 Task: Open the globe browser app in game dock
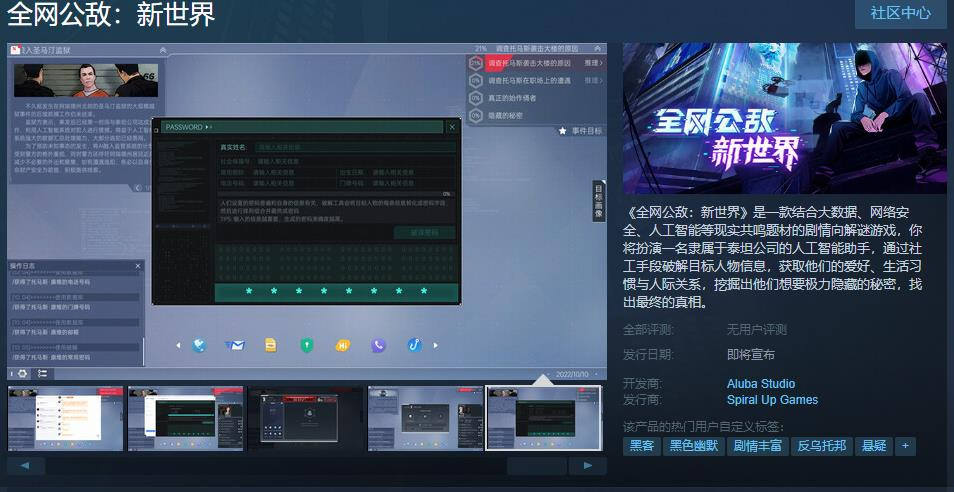[199, 345]
